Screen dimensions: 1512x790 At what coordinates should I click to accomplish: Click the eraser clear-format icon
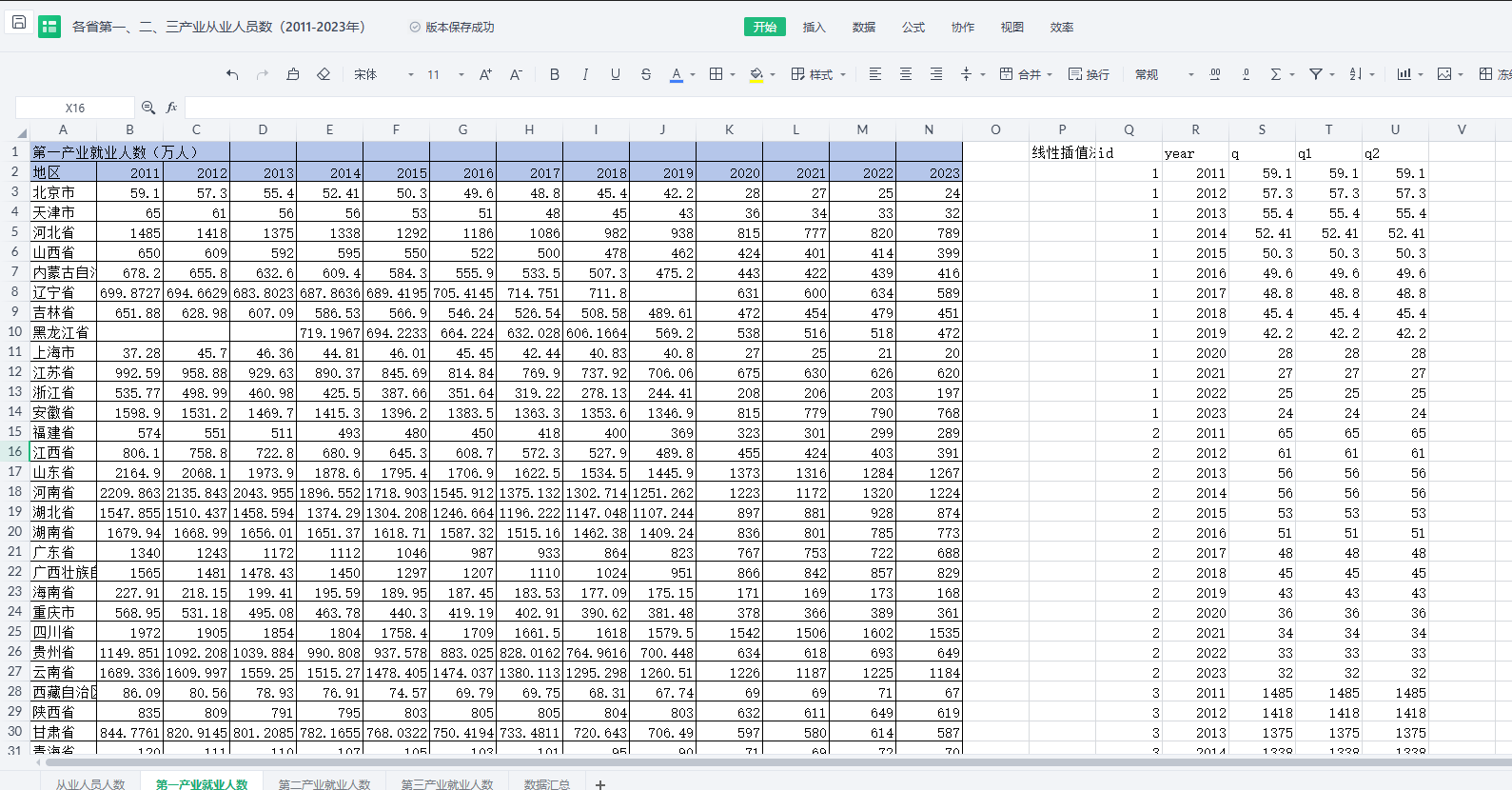tap(324, 74)
